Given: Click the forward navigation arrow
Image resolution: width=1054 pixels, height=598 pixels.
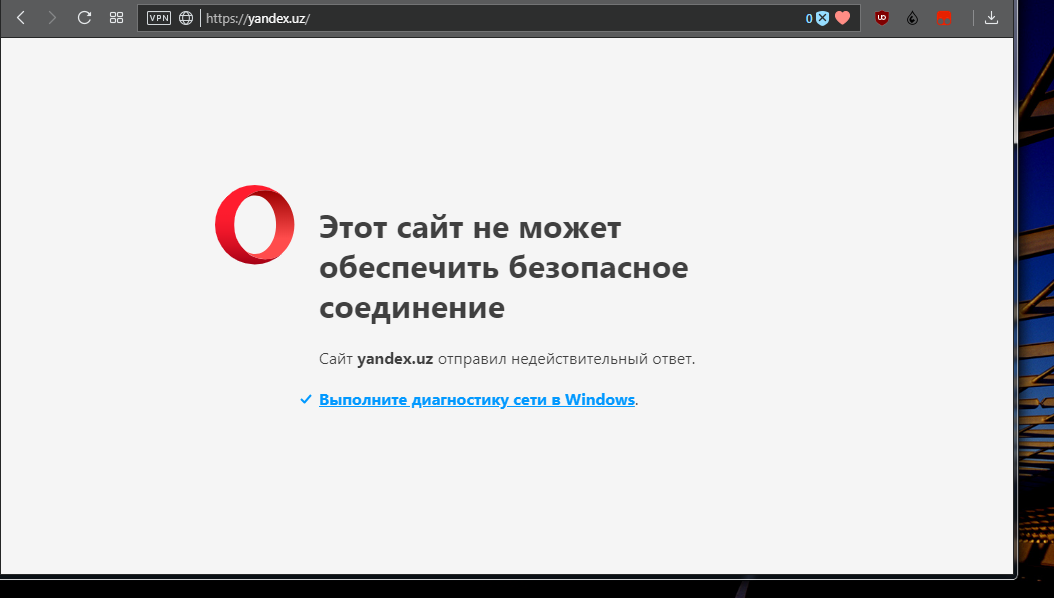Looking at the screenshot, I should [52, 17].
